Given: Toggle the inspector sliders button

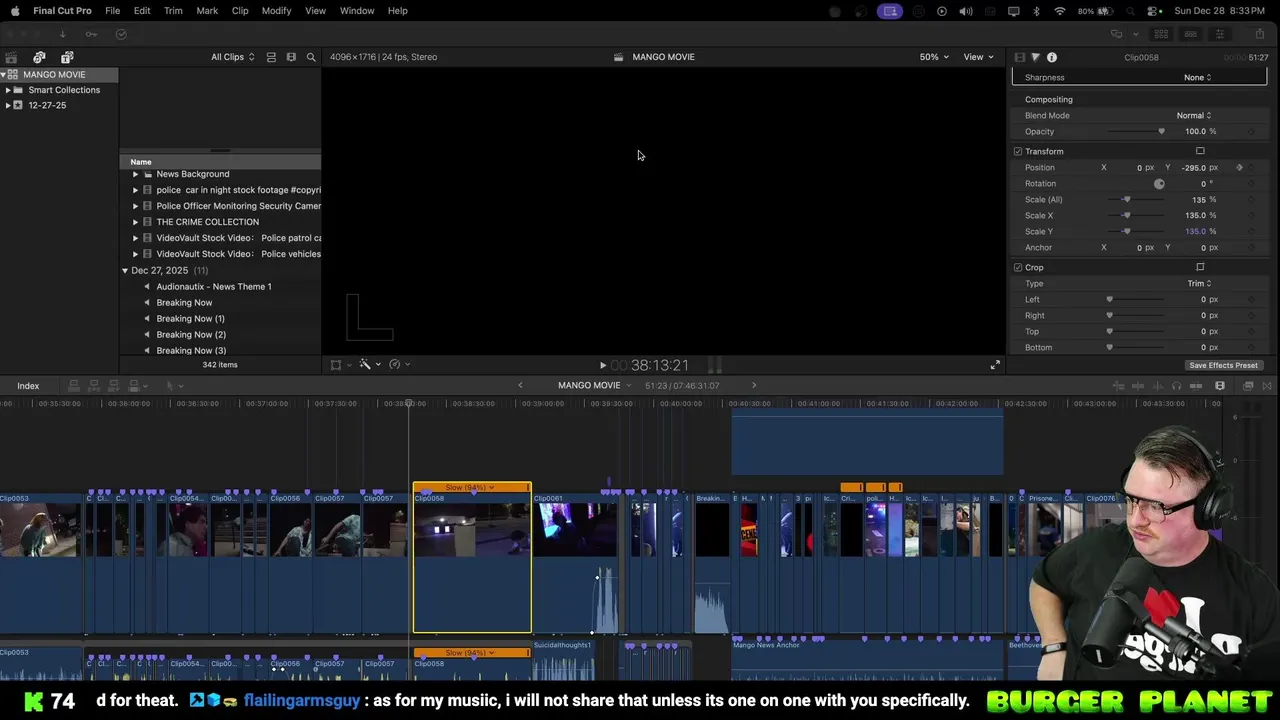Looking at the screenshot, I should click(x=1220, y=34).
